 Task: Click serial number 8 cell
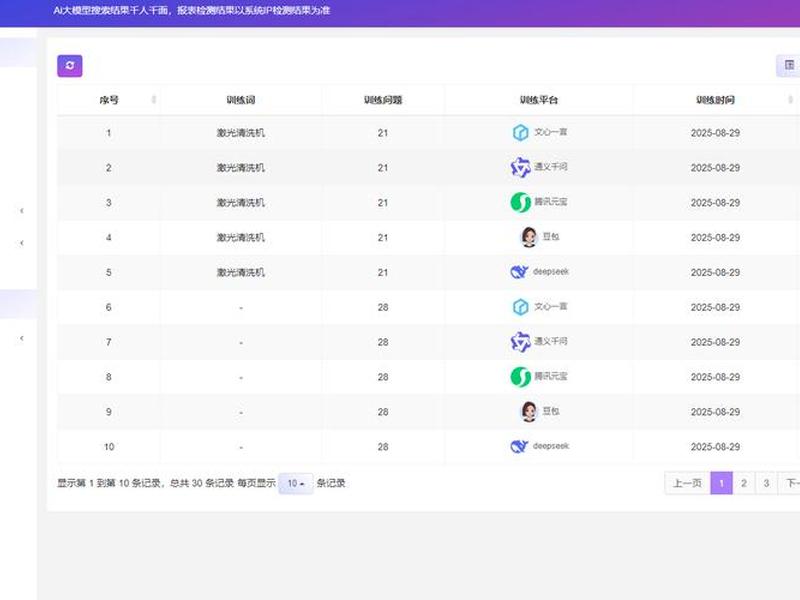(109, 377)
